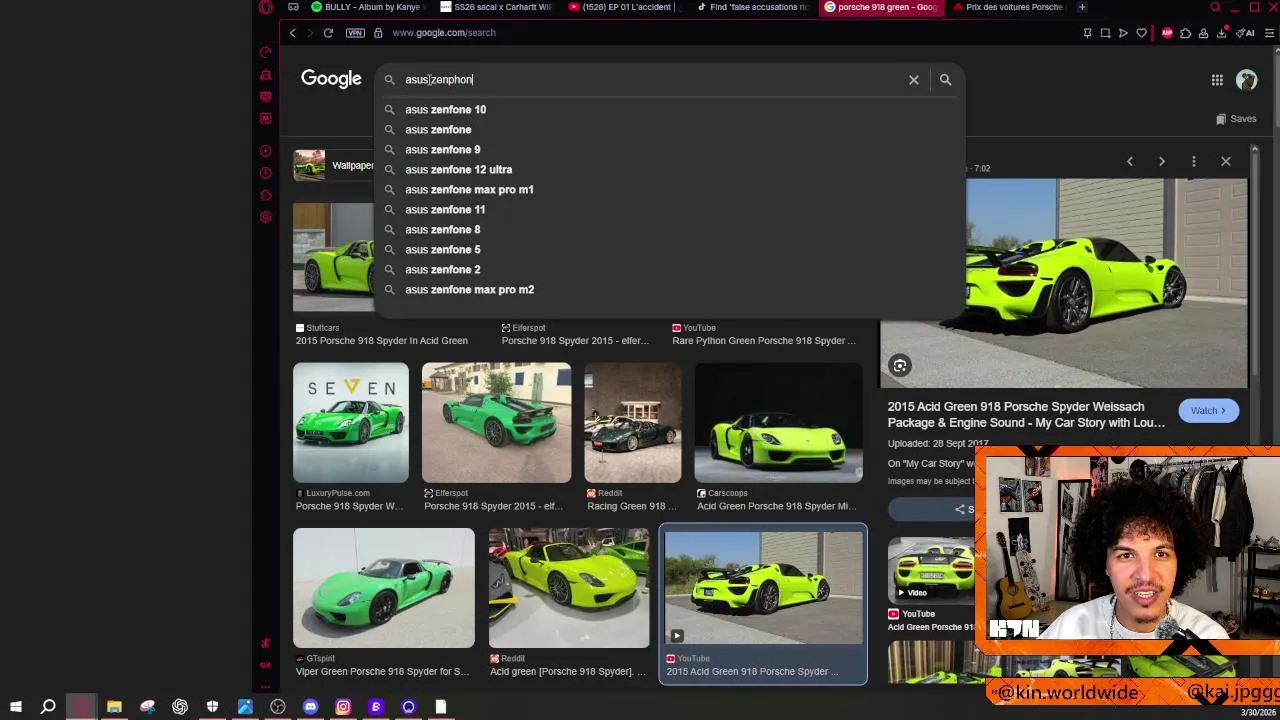Select the plain asus zenfone suggestion
Image resolution: width=1280 pixels, height=720 pixels.
coord(670,130)
